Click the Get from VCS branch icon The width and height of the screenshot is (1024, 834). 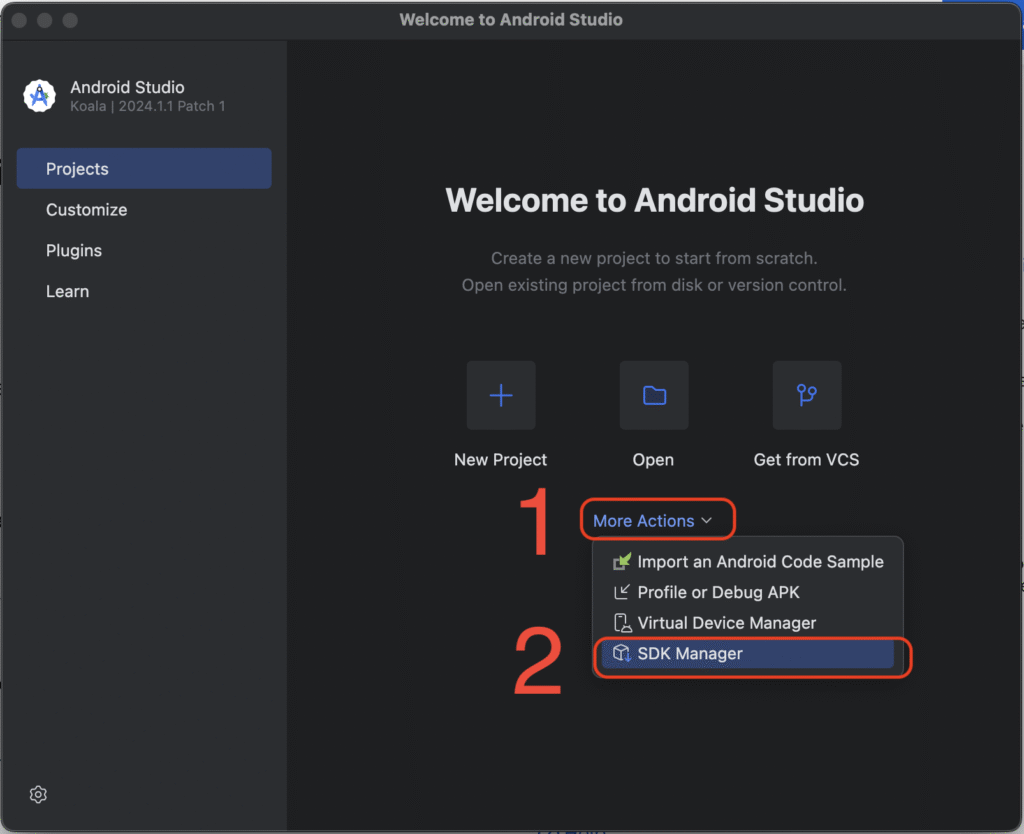coord(807,395)
